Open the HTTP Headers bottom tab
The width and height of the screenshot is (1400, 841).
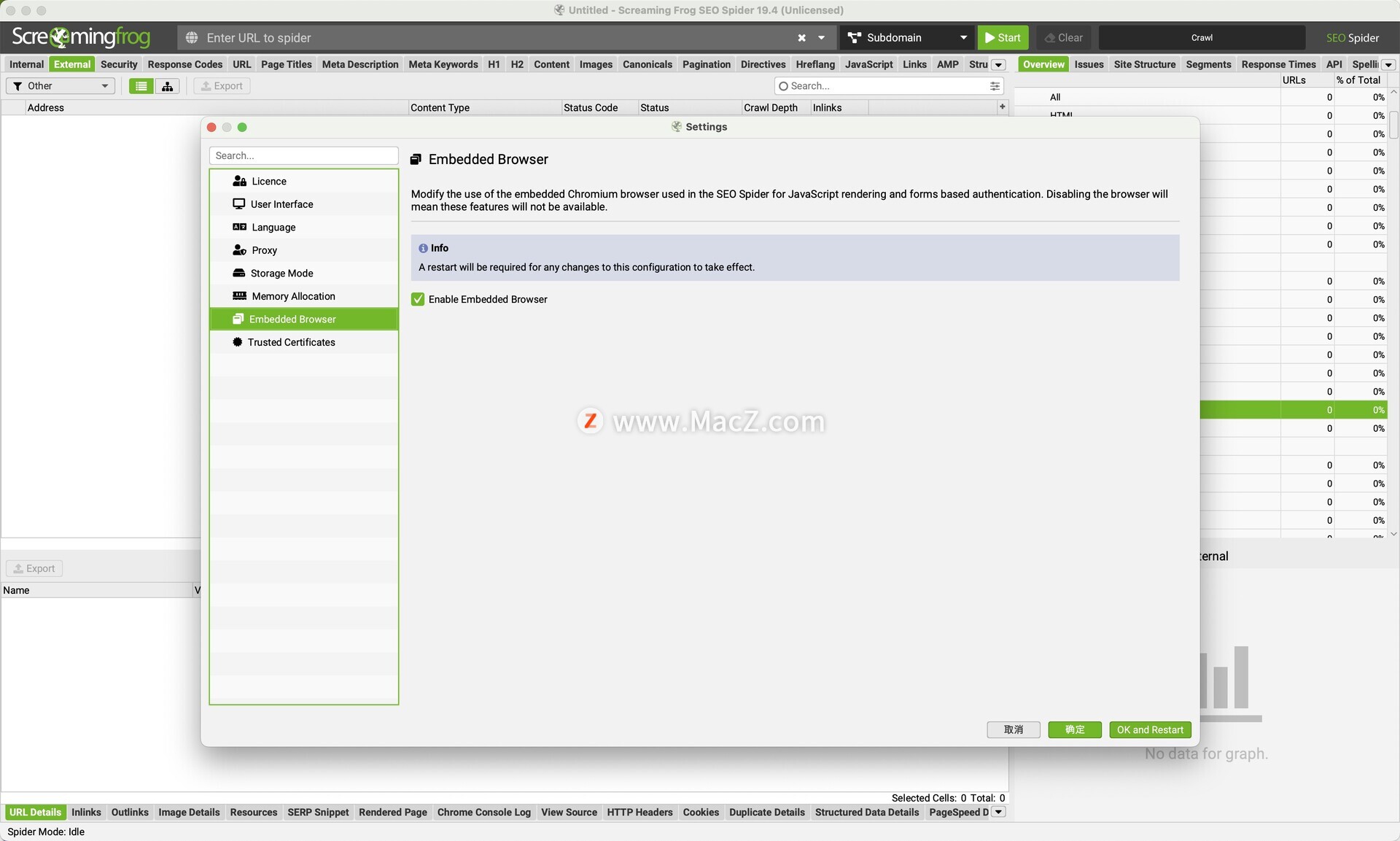click(x=639, y=812)
